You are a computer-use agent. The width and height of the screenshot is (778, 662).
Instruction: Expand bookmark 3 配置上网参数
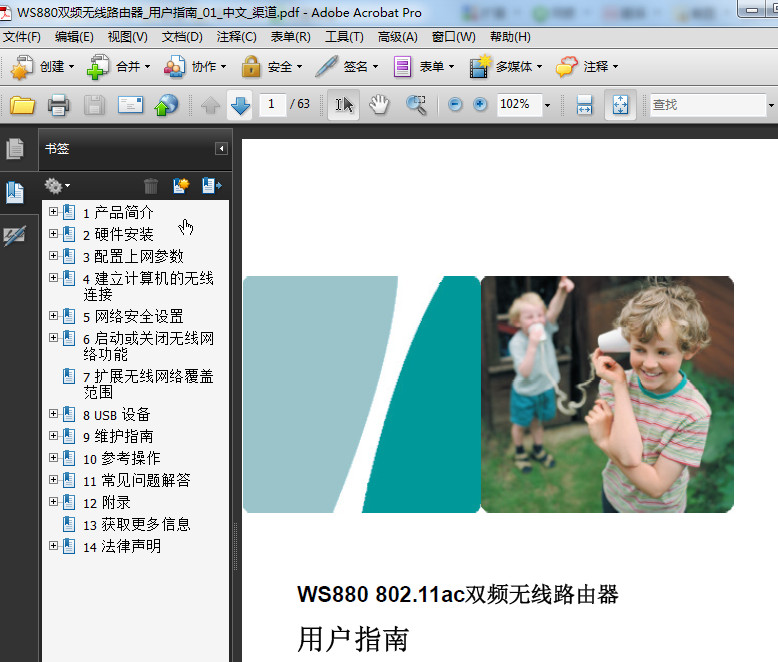[x=53, y=255]
